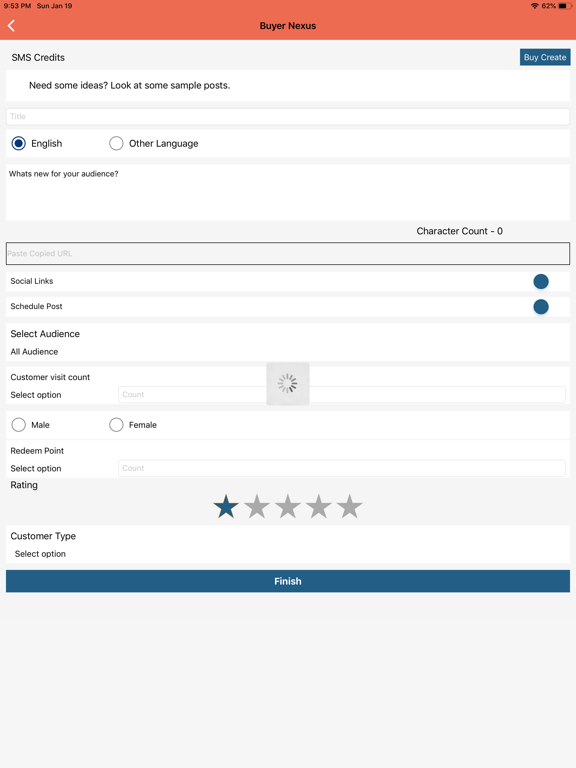Tap the Wi-Fi status icon

point(534,6)
